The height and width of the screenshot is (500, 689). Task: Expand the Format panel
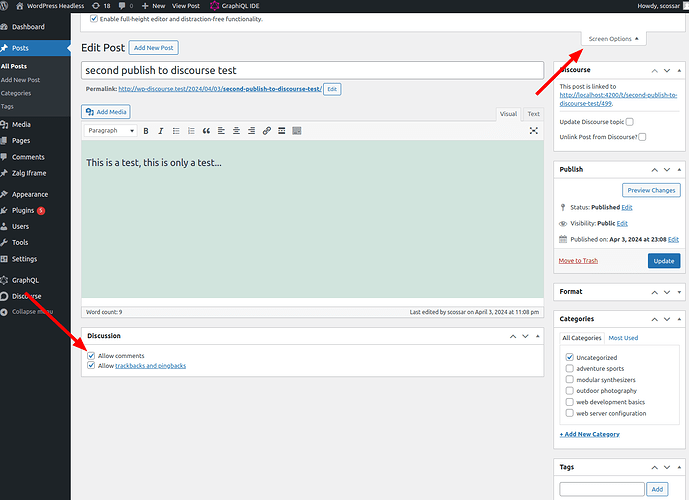(x=679, y=292)
